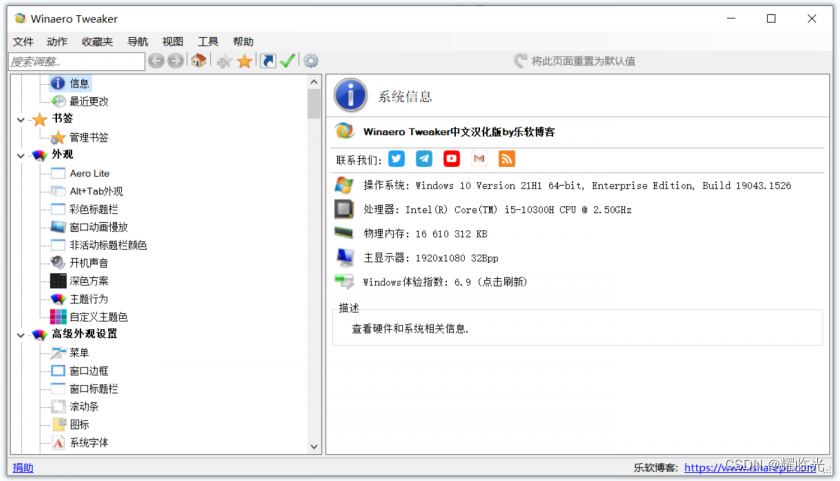Image resolution: width=840 pixels, height=481 pixels.
Task: Open the Twitter contact icon
Action: [396, 159]
